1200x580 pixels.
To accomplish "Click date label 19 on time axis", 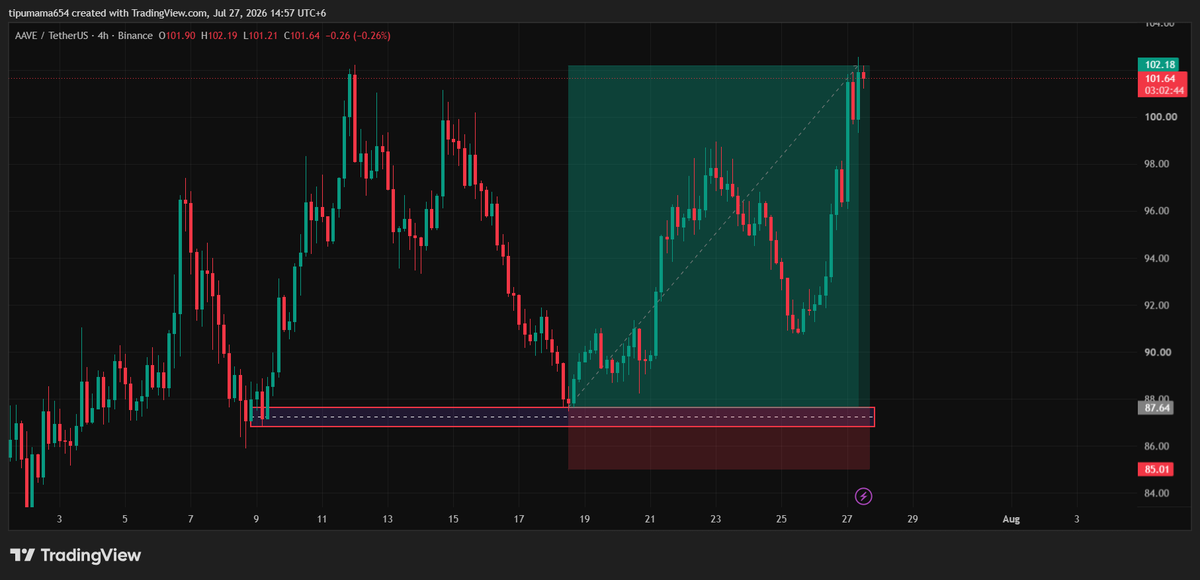I will [585, 519].
